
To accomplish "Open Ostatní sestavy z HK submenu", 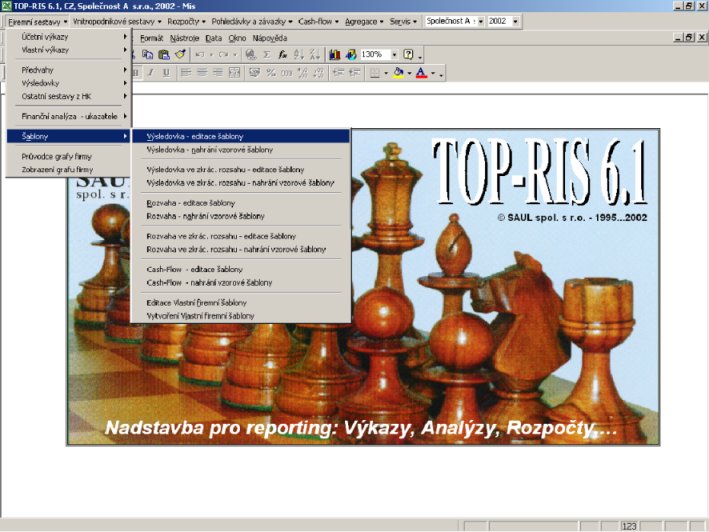I will 69,96.
